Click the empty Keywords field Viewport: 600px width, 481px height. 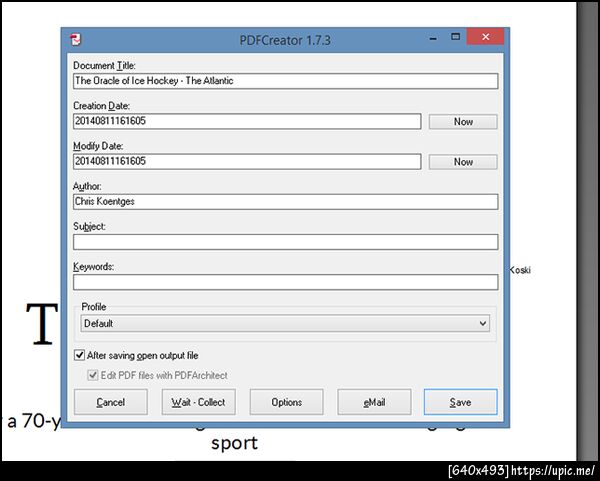pyautogui.click(x=285, y=282)
